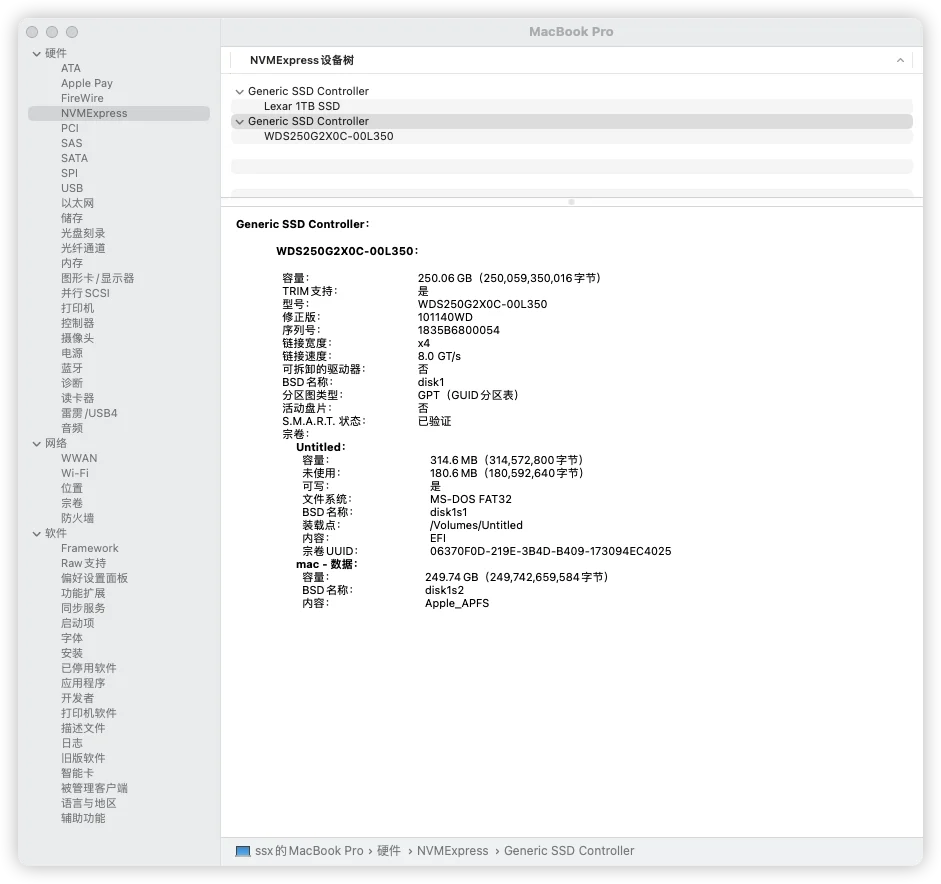Select SAS in the sidebar
The height and width of the screenshot is (884, 941).
point(71,143)
